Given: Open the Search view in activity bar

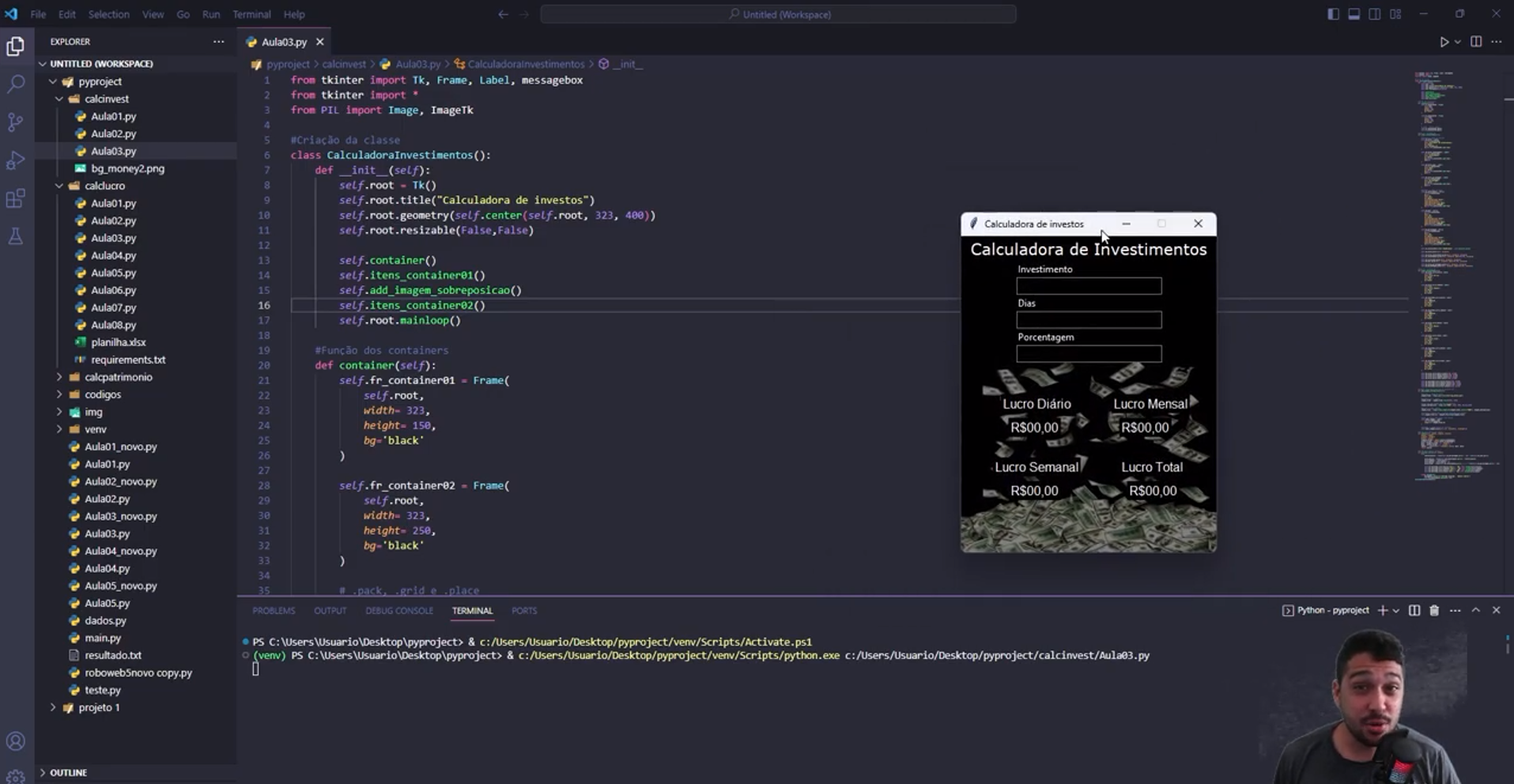Looking at the screenshot, I should point(16,84).
